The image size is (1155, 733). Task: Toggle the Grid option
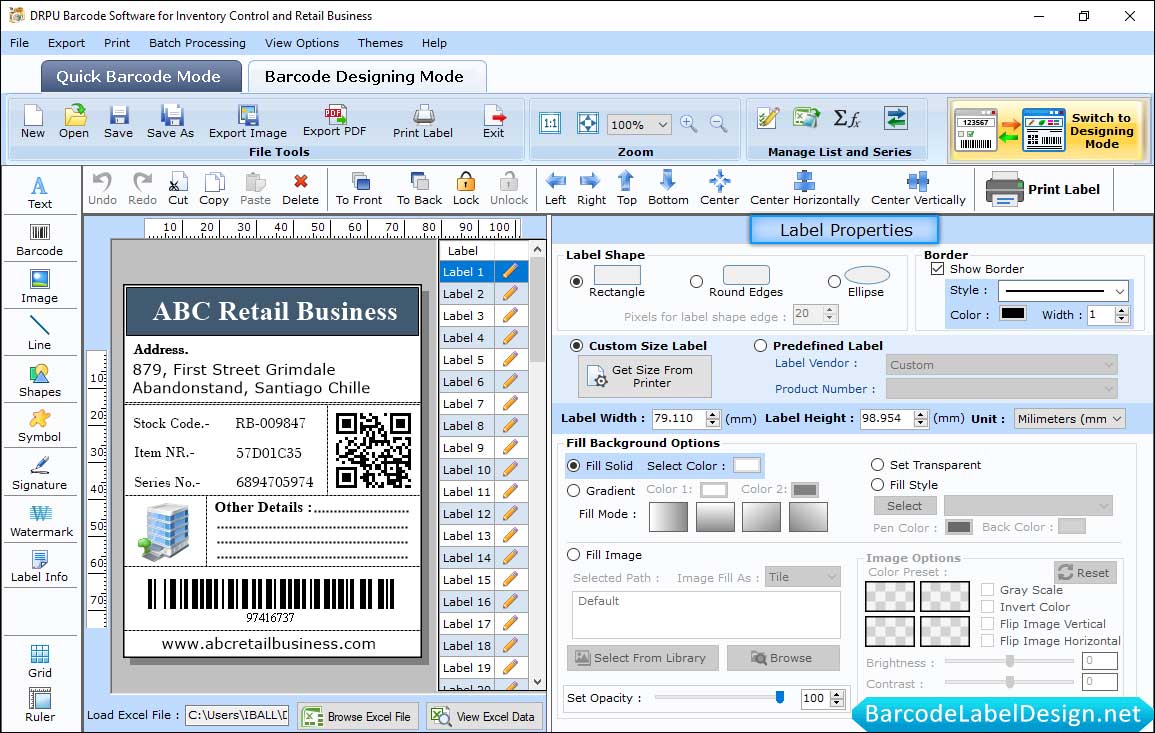[40, 661]
